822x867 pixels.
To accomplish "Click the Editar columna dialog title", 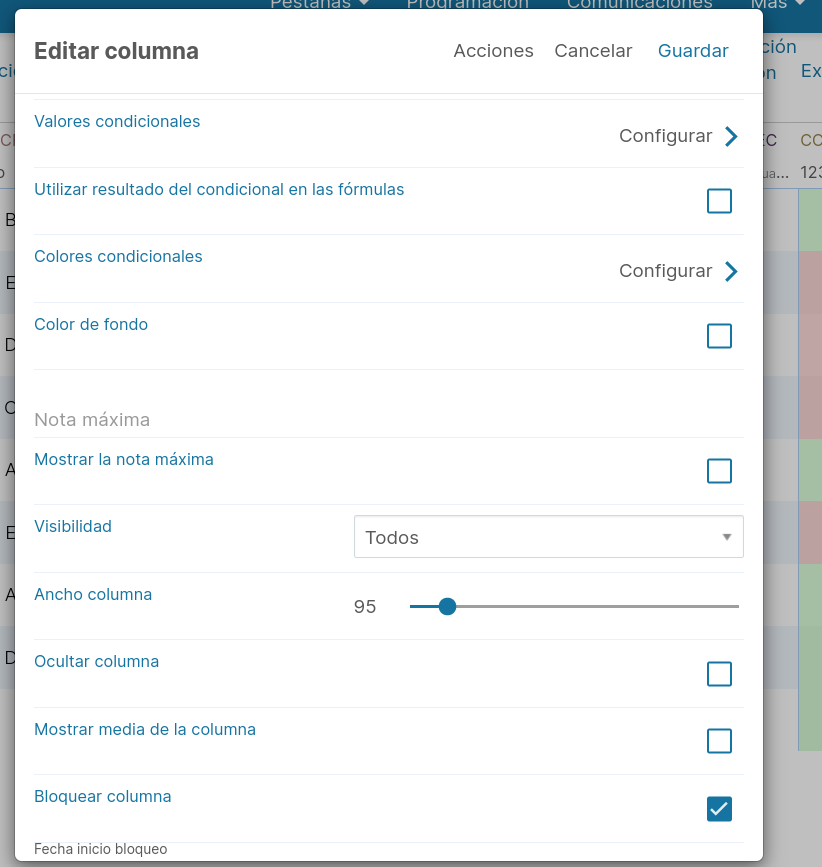I will pos(116,51).
